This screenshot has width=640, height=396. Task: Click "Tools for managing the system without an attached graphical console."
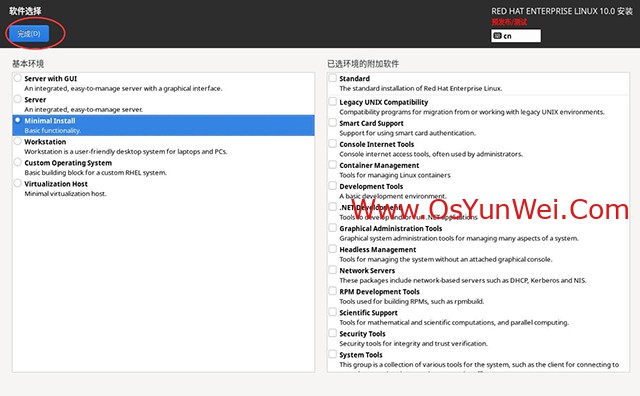point(446,260)
